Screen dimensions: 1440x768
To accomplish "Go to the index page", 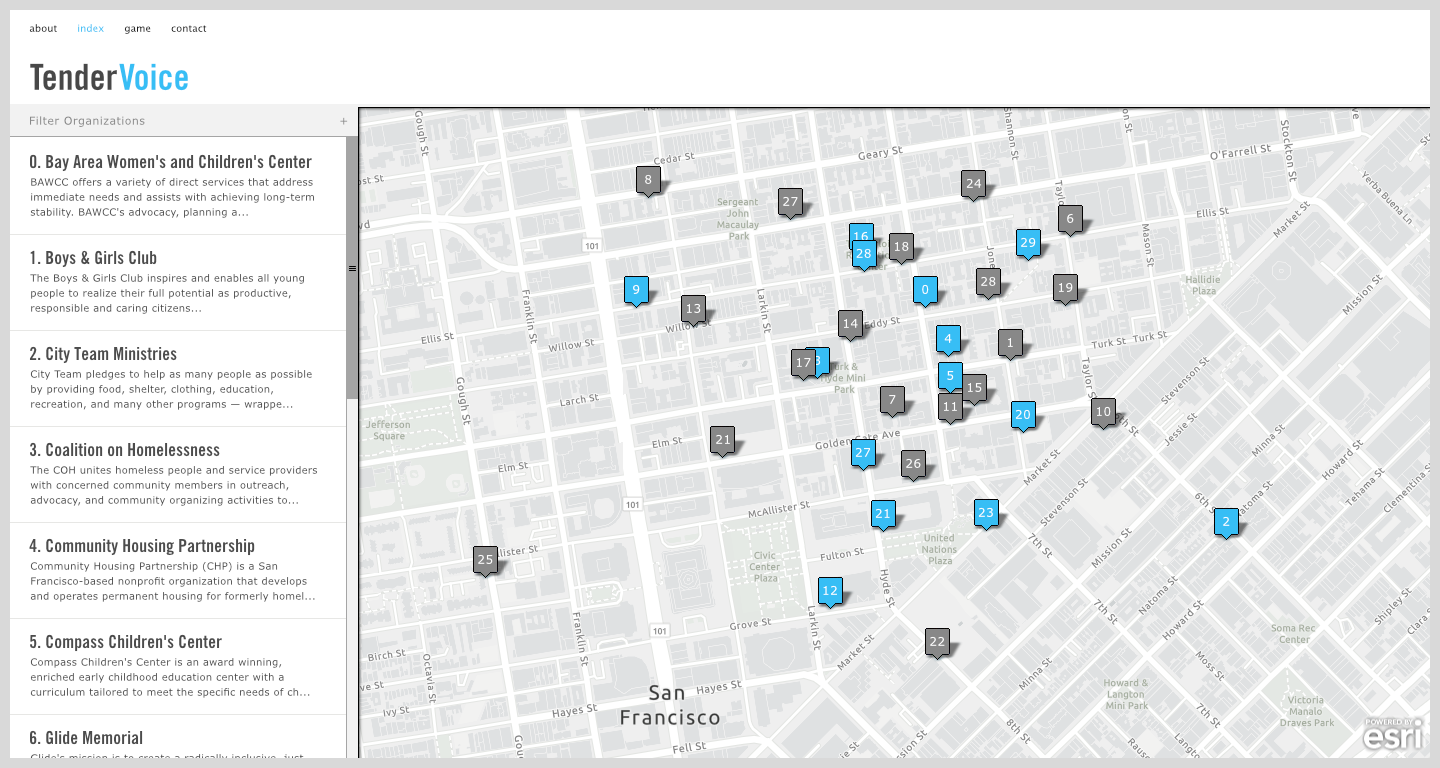I will pyautogui.click(x=90, y=28).
